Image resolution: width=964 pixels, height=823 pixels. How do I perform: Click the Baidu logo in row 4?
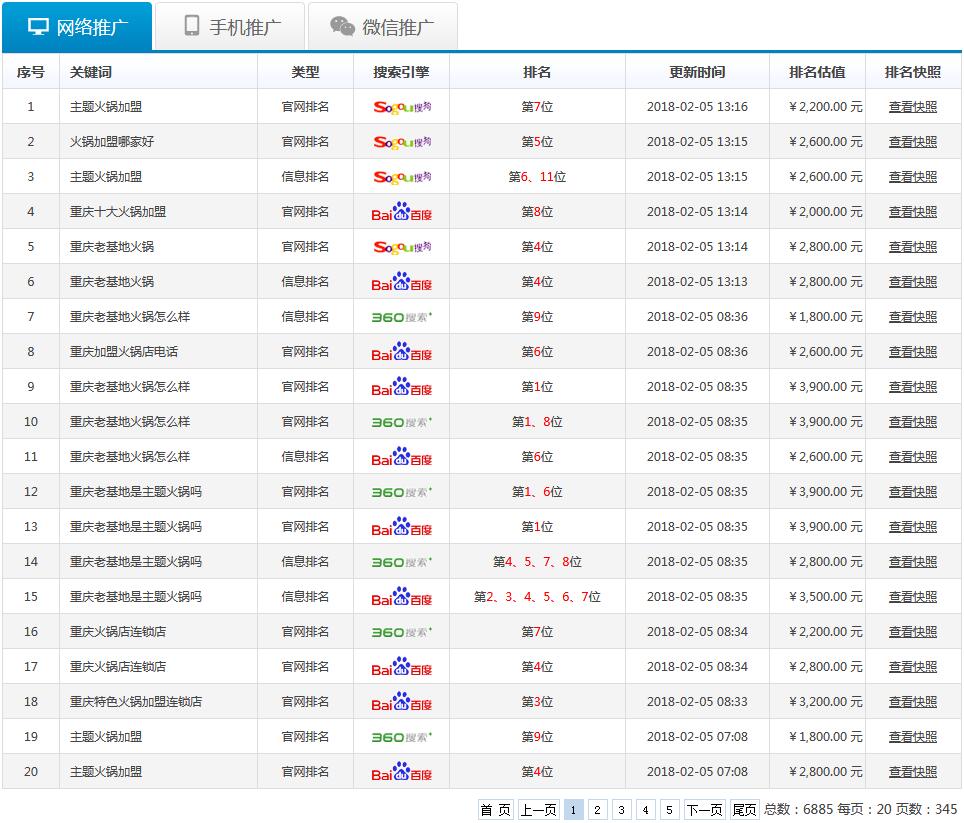[x=401, y=211]
